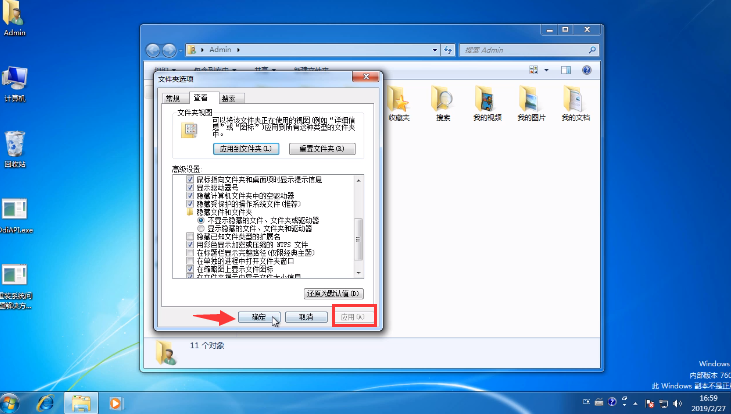Open Explorer help via the blue question mark

pos(587,70)
